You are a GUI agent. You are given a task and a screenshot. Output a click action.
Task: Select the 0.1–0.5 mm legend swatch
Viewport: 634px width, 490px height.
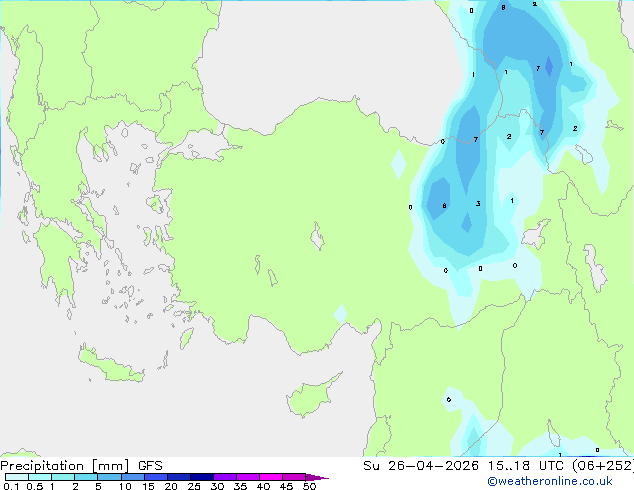pyautogui.click(x=17, y=477)
